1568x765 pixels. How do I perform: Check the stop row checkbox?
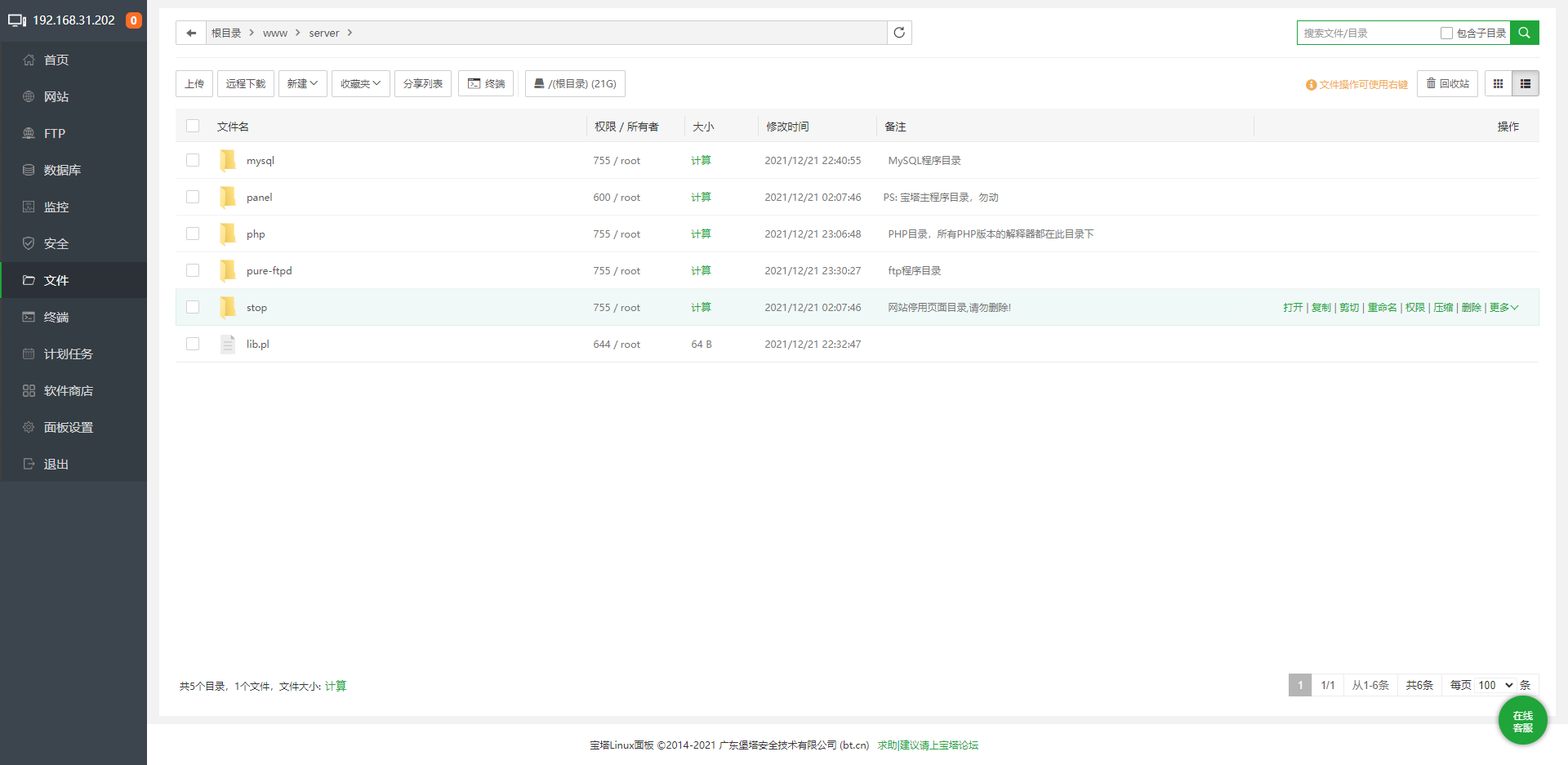point(193,307)
